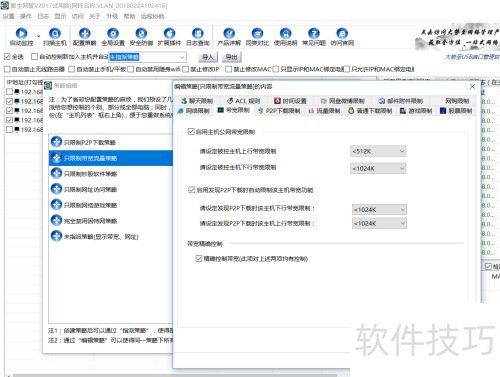Screen dimensions: 500x377
Task: Expand the <512K upload bandwidth dropdown
Action: (378, 151)
